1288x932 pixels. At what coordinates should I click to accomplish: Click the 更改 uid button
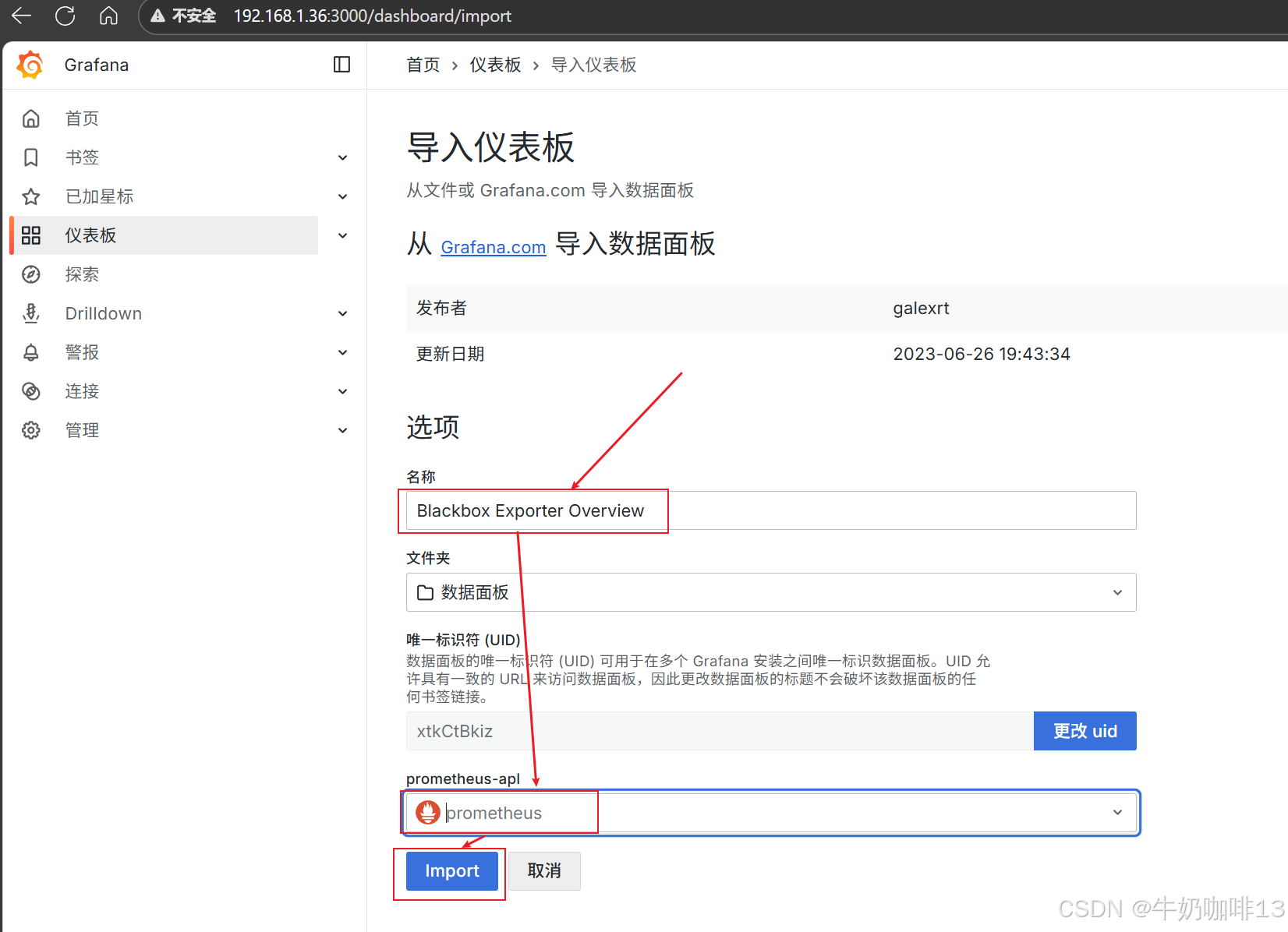click(x=1085, y=731)
